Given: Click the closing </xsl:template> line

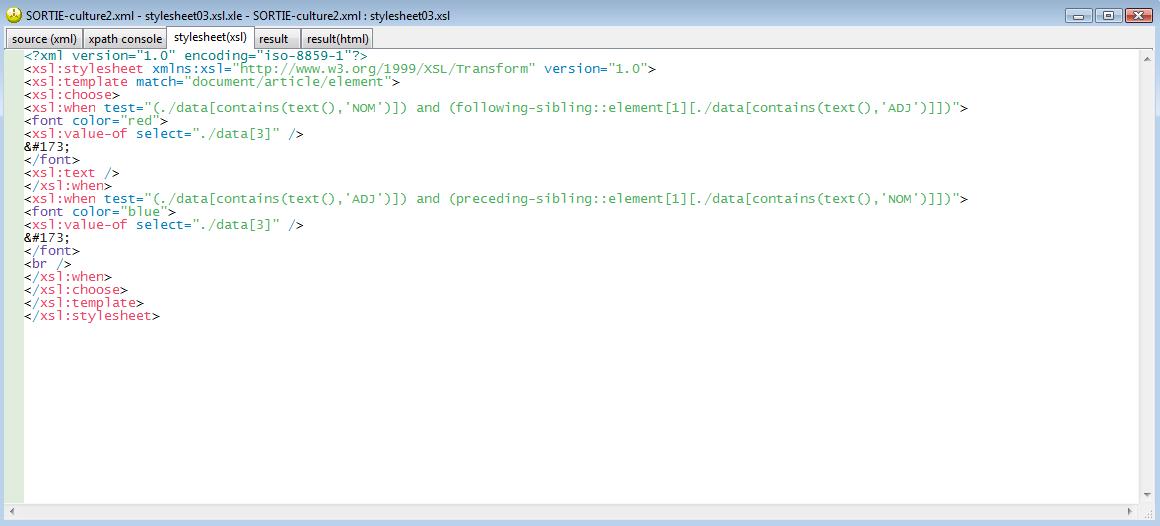Looking at the screenshot, I should coord(84,303).
